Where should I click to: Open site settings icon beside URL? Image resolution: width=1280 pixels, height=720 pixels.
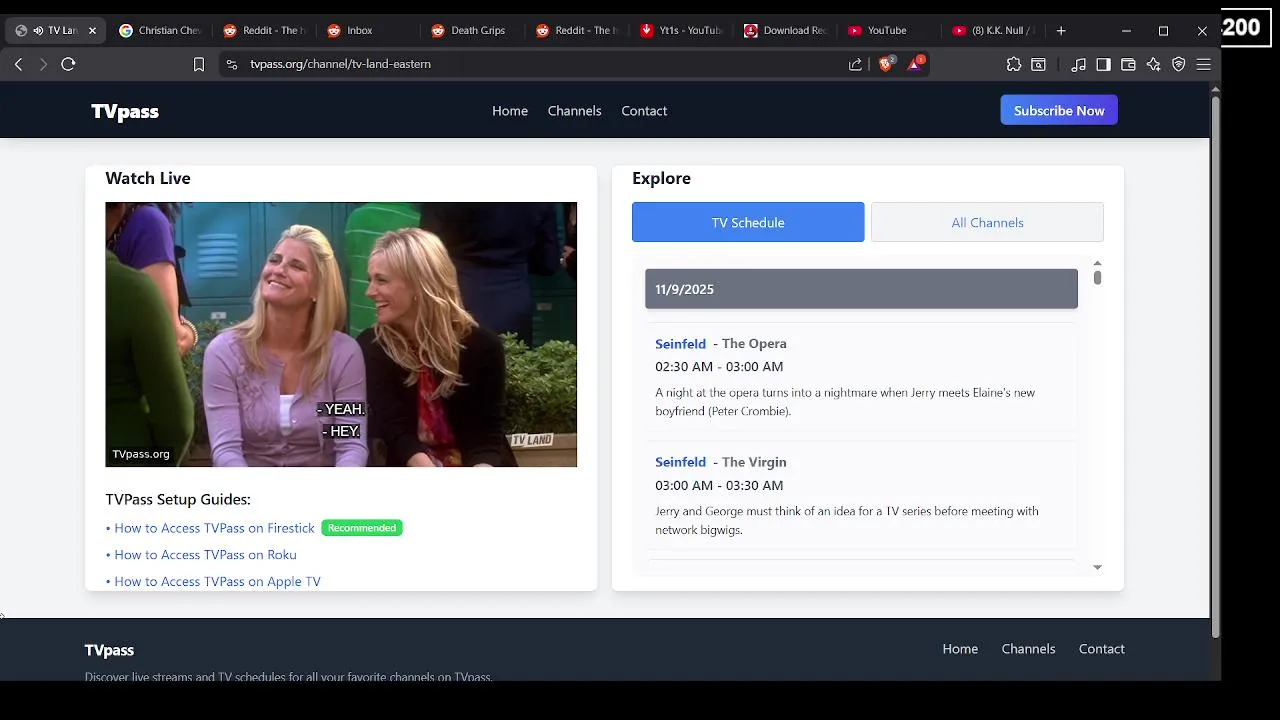232,64
